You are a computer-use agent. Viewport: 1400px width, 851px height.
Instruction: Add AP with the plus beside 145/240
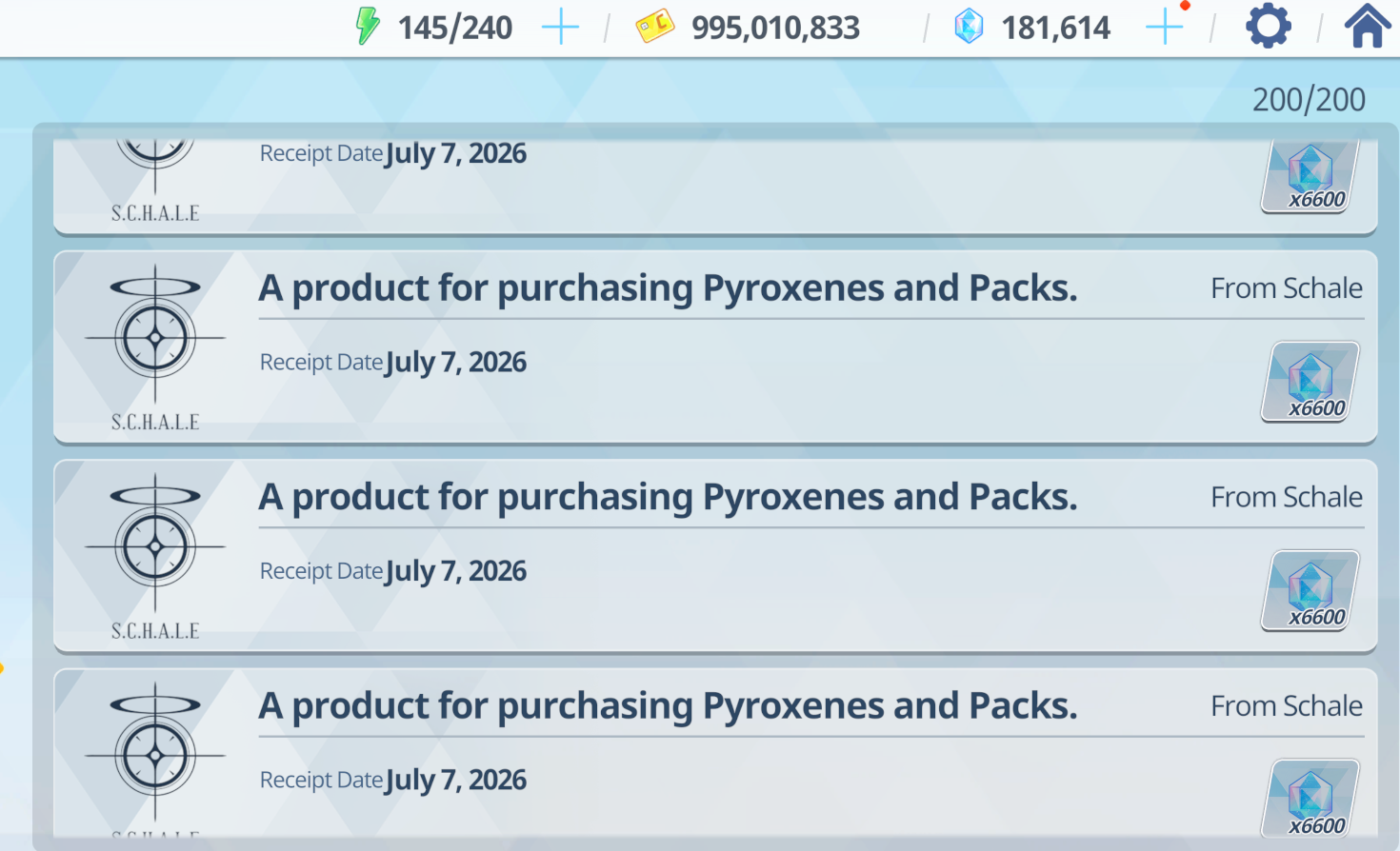(560, 28)
